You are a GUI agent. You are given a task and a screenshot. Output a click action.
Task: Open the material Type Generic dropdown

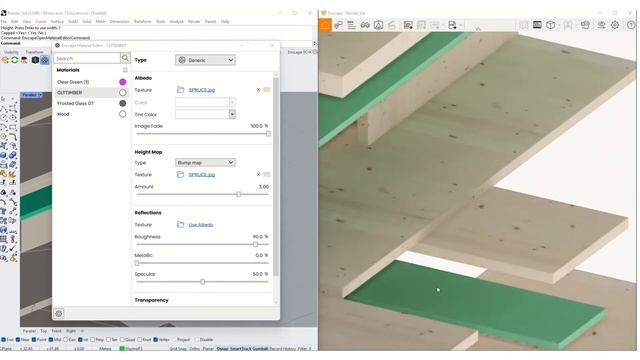pyautogui.click(x=205, y=60)
